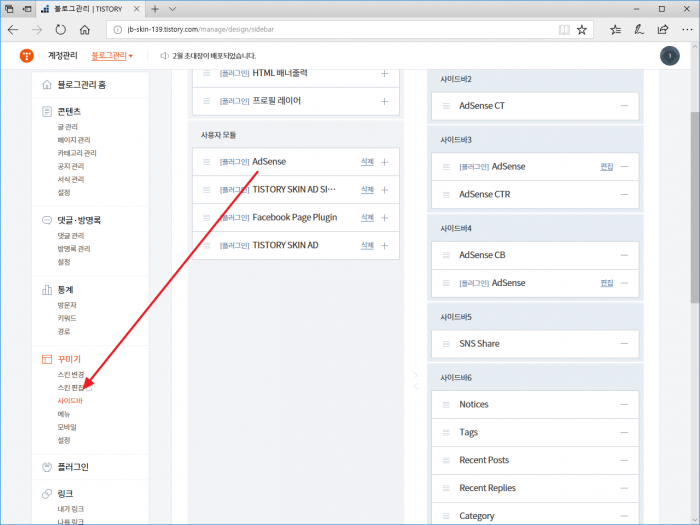Refresh the page with browser reload icon
700x525 pixels.
pos(61,30)
